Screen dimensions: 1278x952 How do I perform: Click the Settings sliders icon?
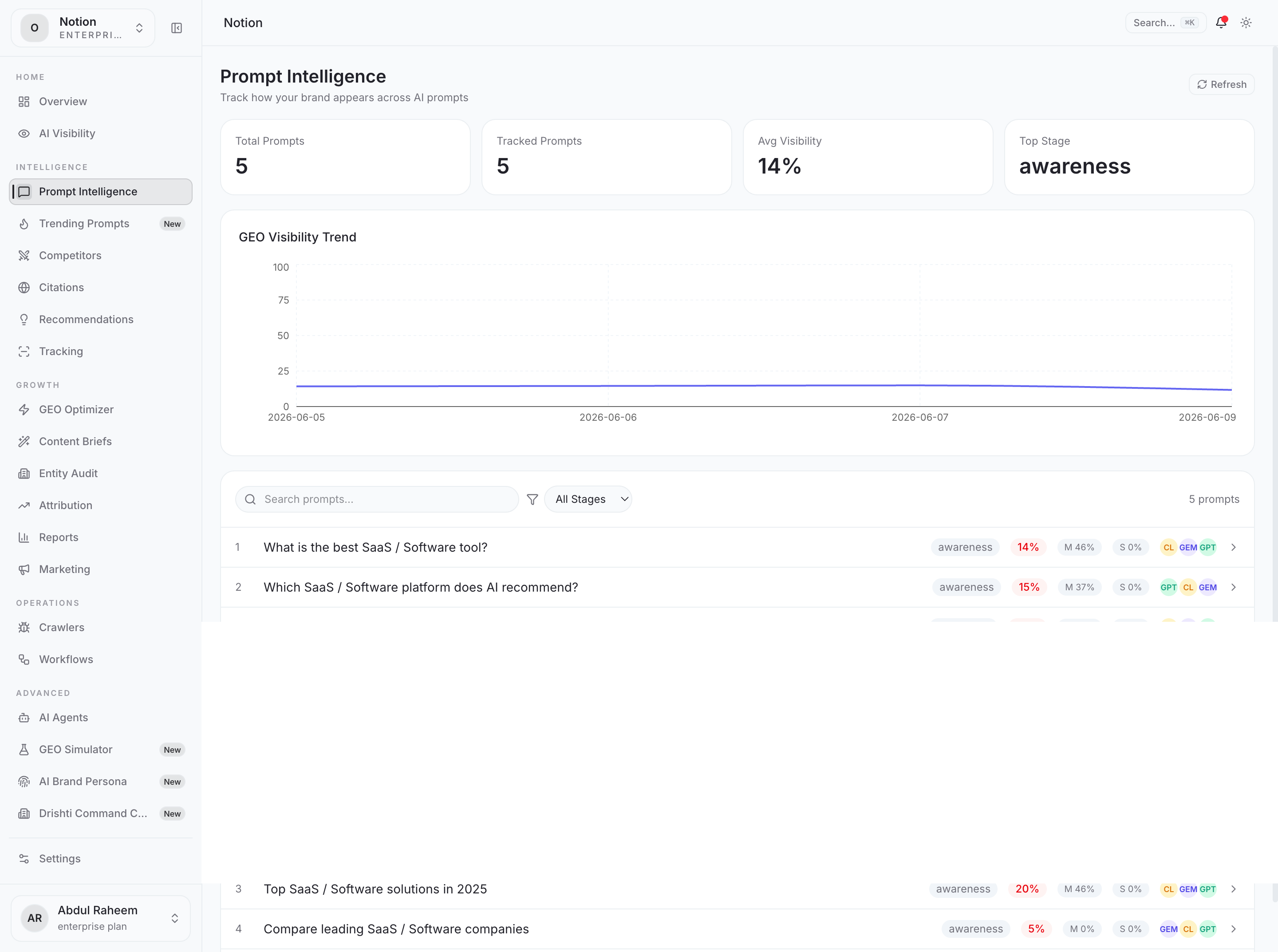pos(24,859)
